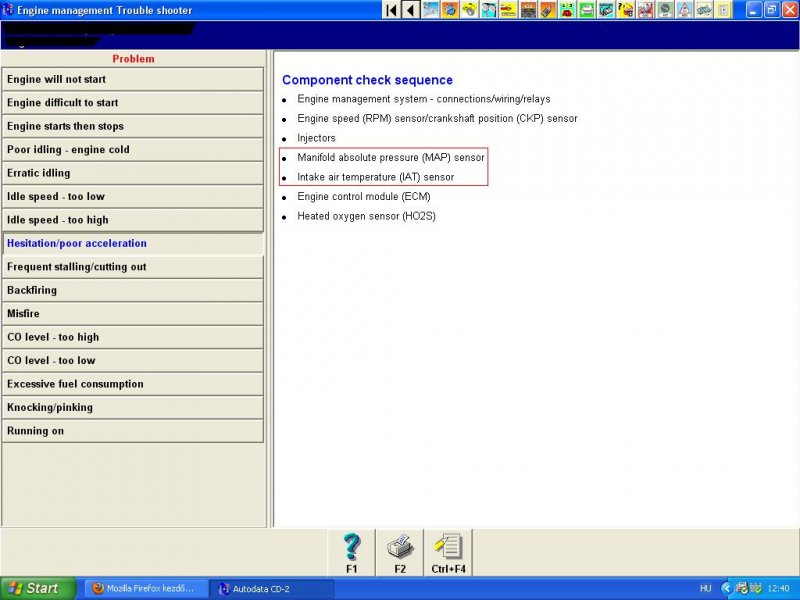Image resolution: width=800 pixels, height=600 pixels.
Task: Click the cyan icon with two round pulleys
Action: tap(489, 10)
